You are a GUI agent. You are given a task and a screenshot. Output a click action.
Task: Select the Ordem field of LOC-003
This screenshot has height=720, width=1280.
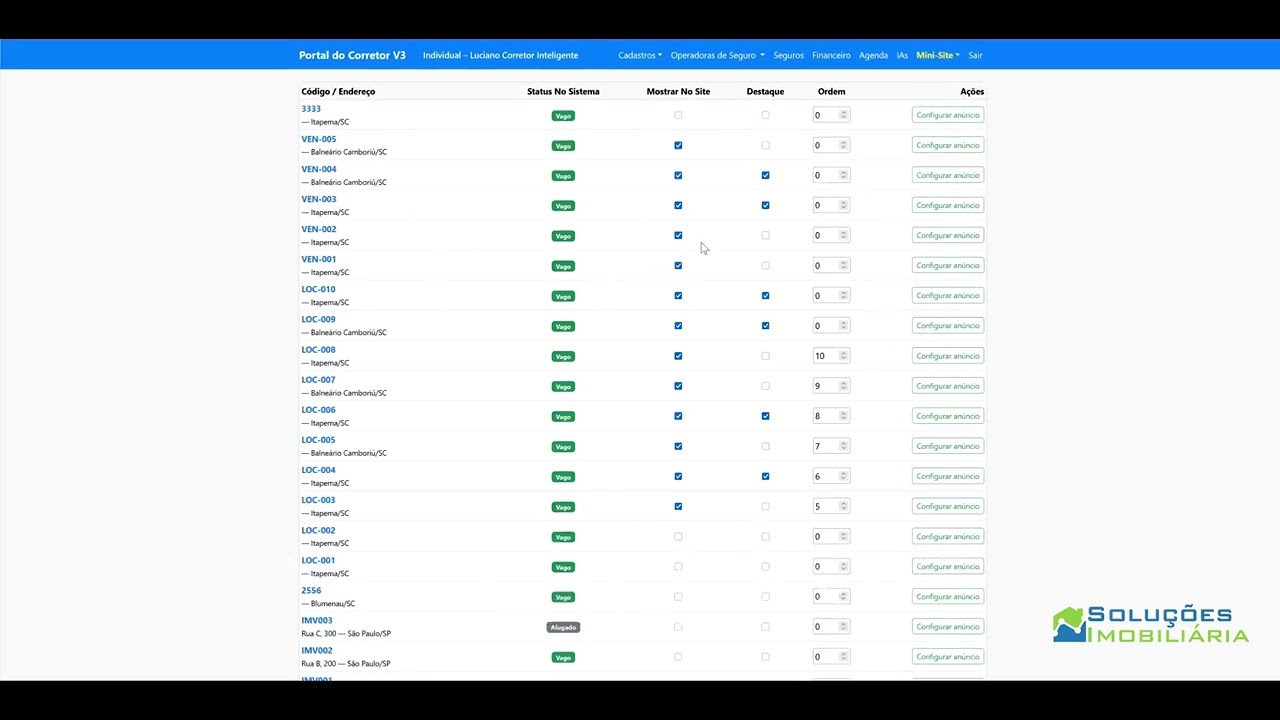pyautogui.click(x=831, y=506)
